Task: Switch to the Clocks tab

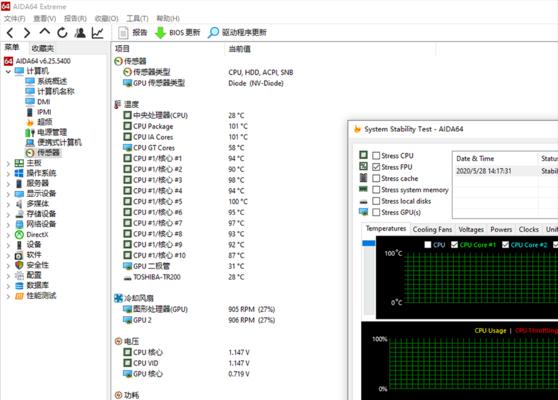Action: 528,230
